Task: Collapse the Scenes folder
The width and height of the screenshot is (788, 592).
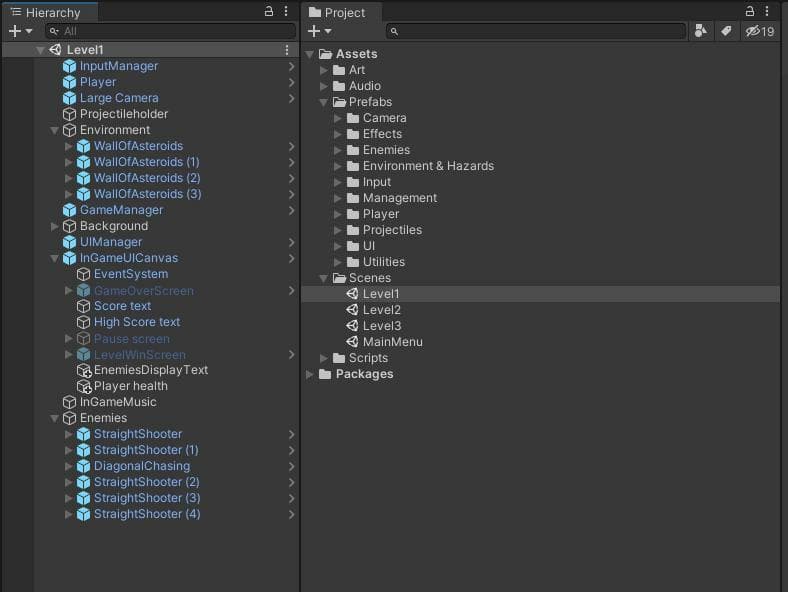Action: [324, 278]
